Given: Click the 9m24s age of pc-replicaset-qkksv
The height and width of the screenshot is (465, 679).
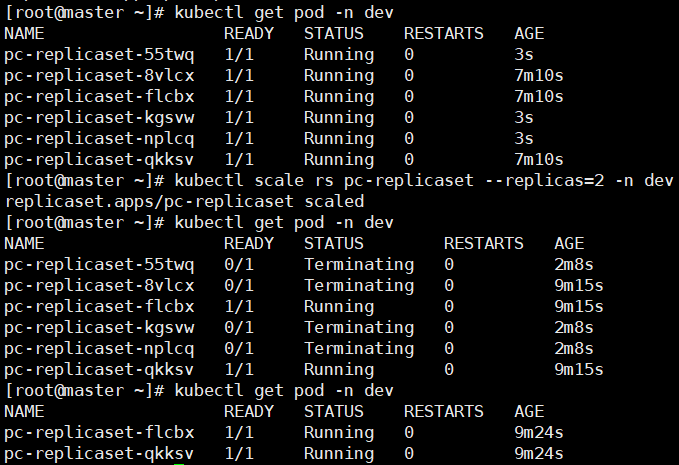Looking at the screenshot, I should pyautogui.click(x=538, y=454).
